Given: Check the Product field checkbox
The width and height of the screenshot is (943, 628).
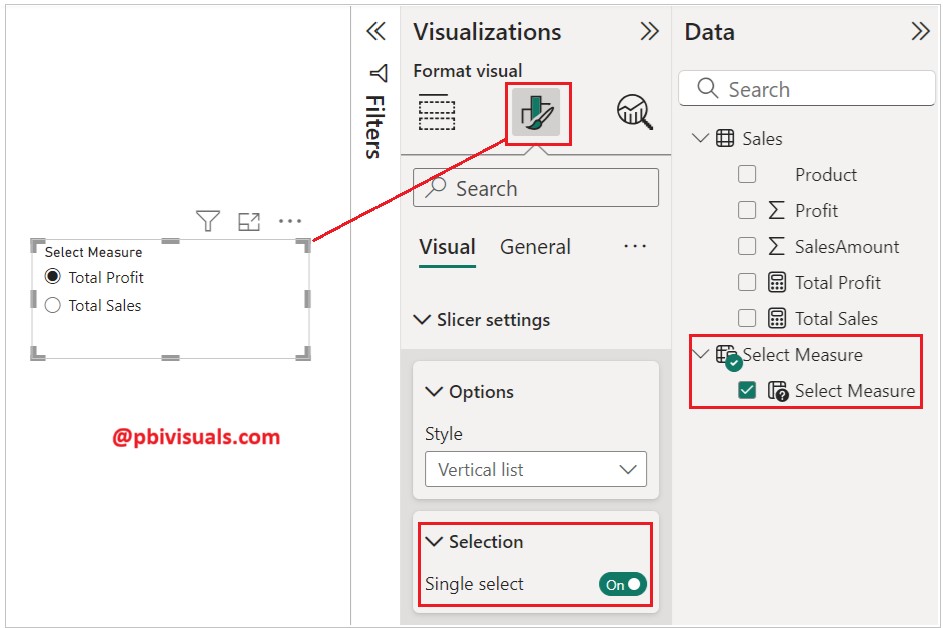Looking at the screenshot, I should coord(746,174).
